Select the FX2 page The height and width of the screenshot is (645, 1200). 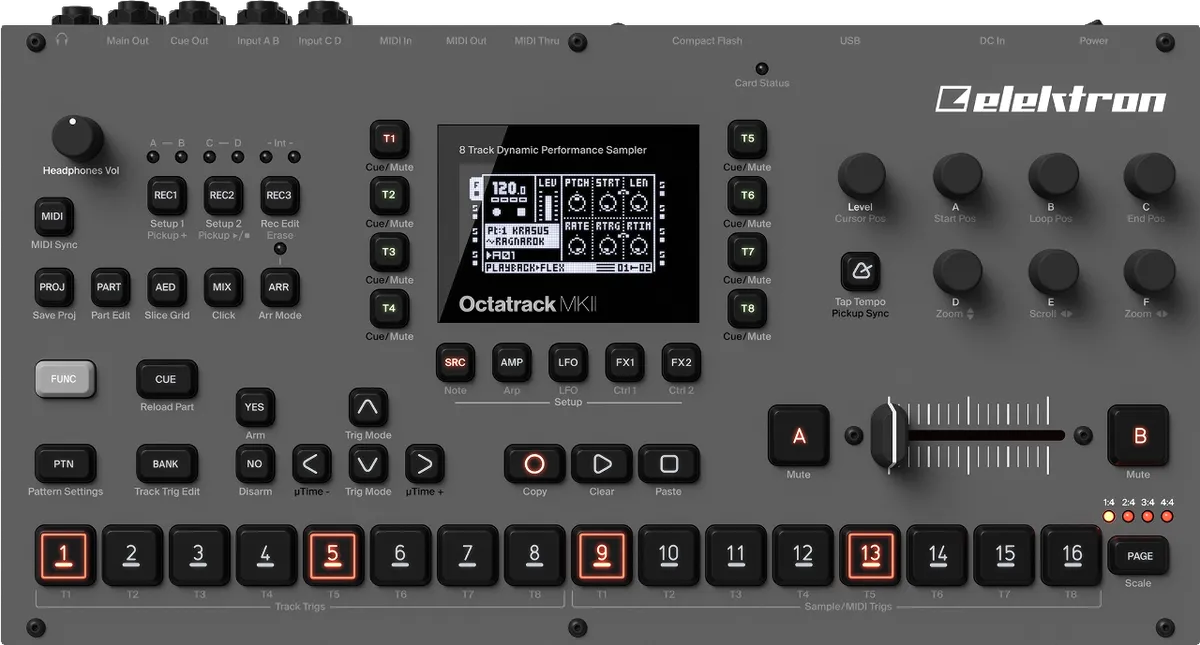point(681,363)
